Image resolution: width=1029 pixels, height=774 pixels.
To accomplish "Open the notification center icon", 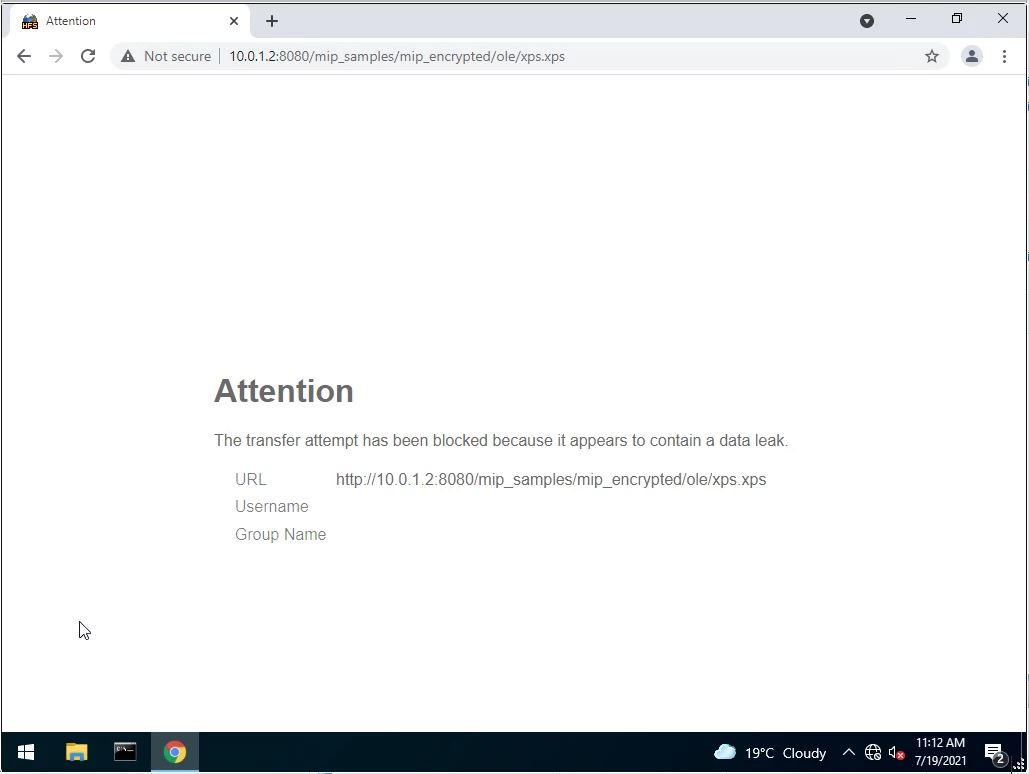I will (x=995, y=754).
